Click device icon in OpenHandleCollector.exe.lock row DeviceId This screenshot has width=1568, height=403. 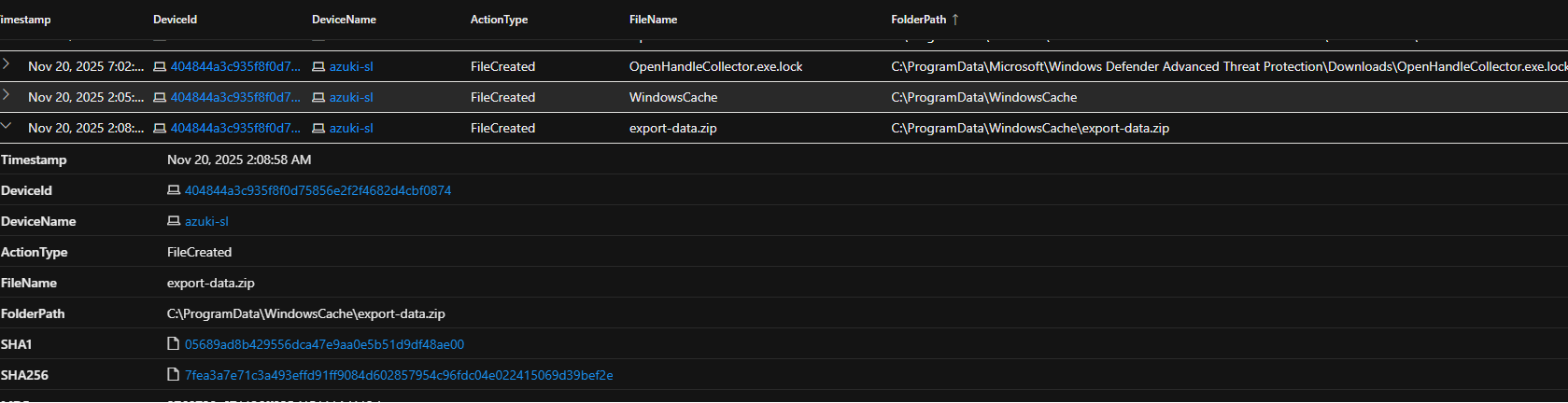coord(160,67)
